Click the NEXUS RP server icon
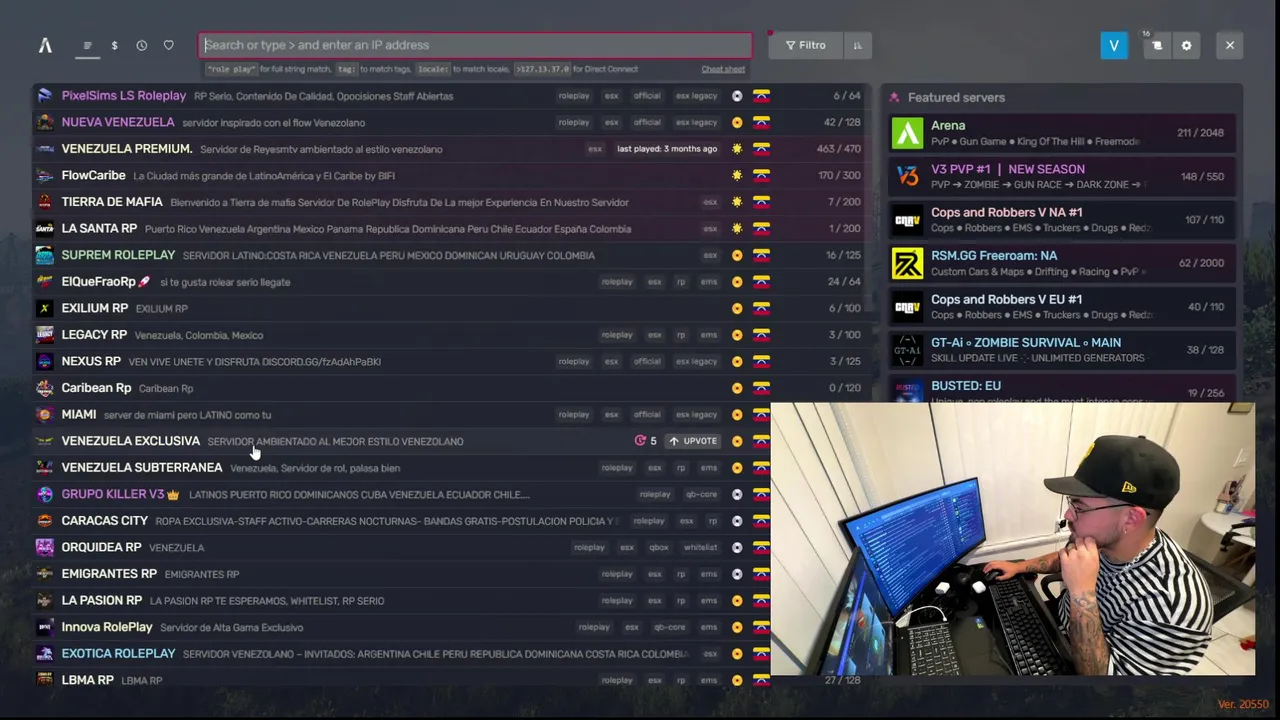The image size is (1280, 720). point(45,361)
